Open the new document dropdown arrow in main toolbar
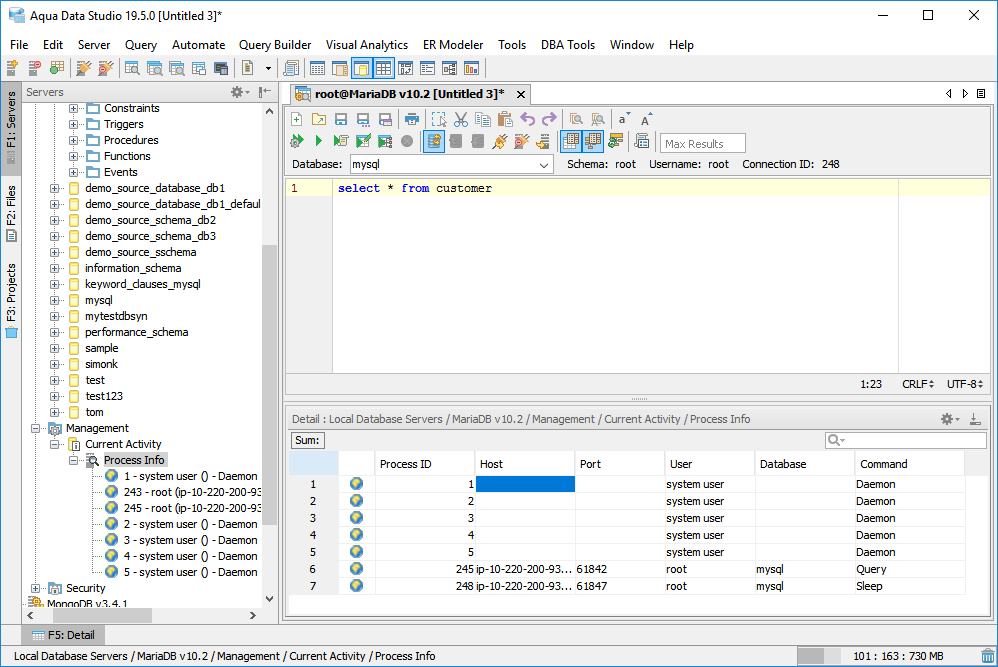The image size is (998, 667). click(268, 68)
